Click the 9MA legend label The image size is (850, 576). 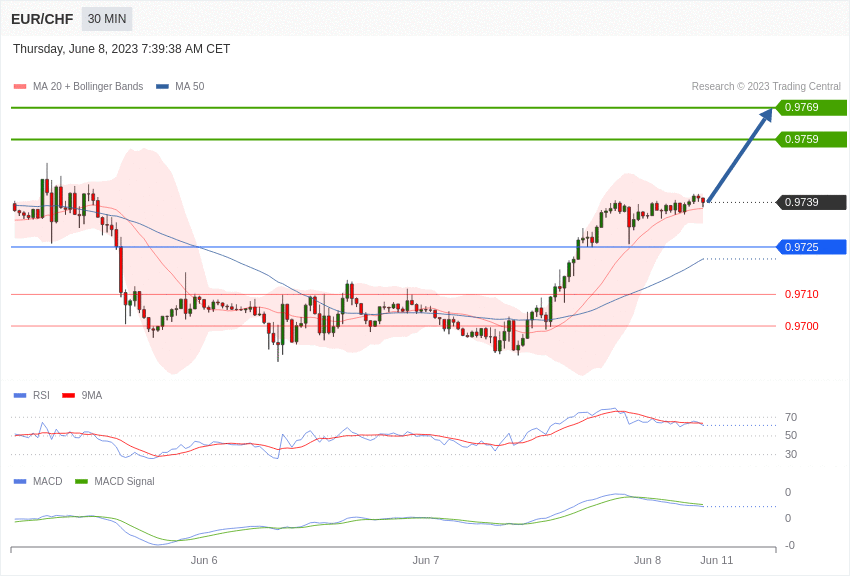[x=92, y=396]
